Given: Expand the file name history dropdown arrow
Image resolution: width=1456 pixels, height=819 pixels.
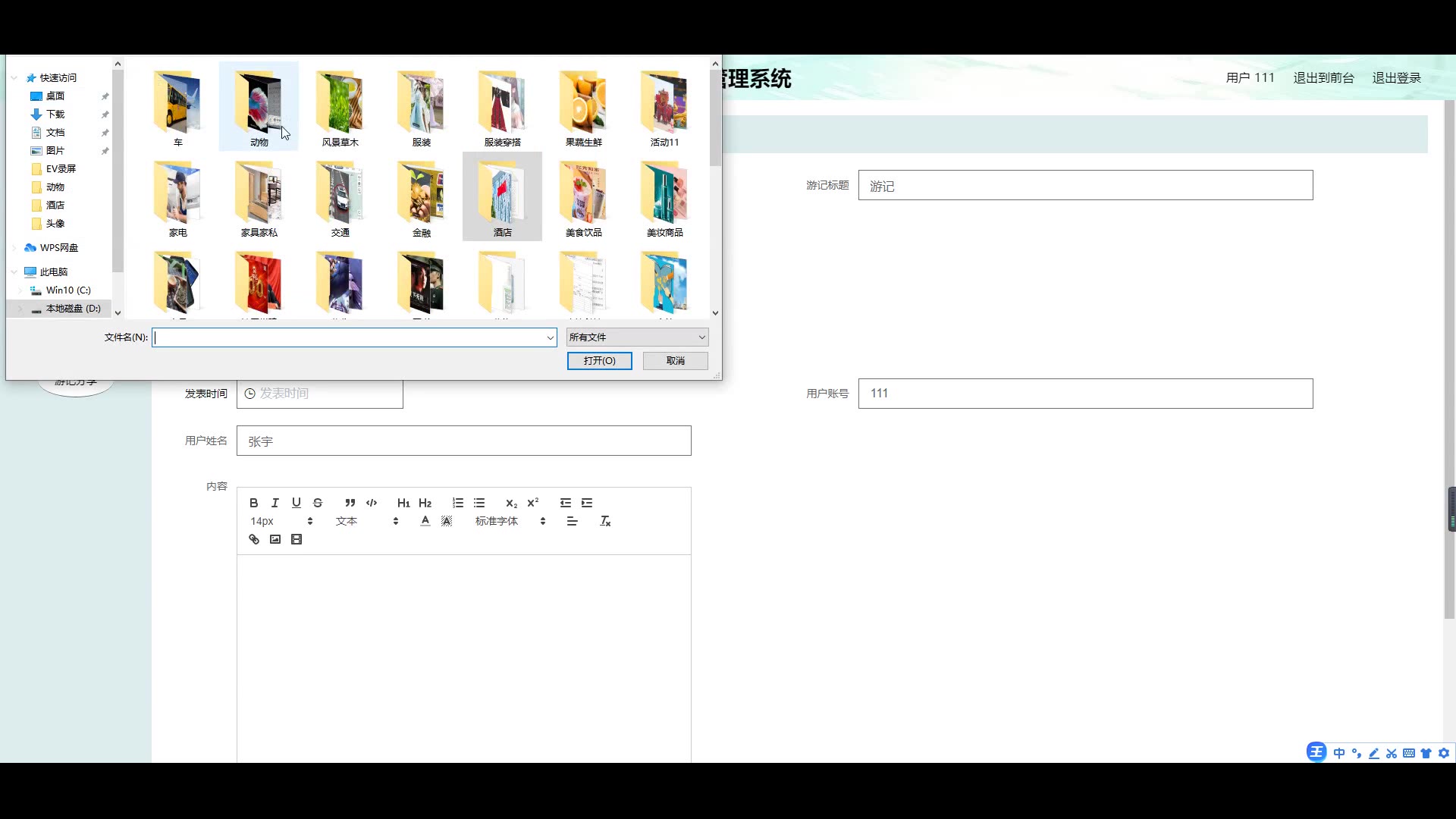Looking at the screenshot, I should pos(550,337).
